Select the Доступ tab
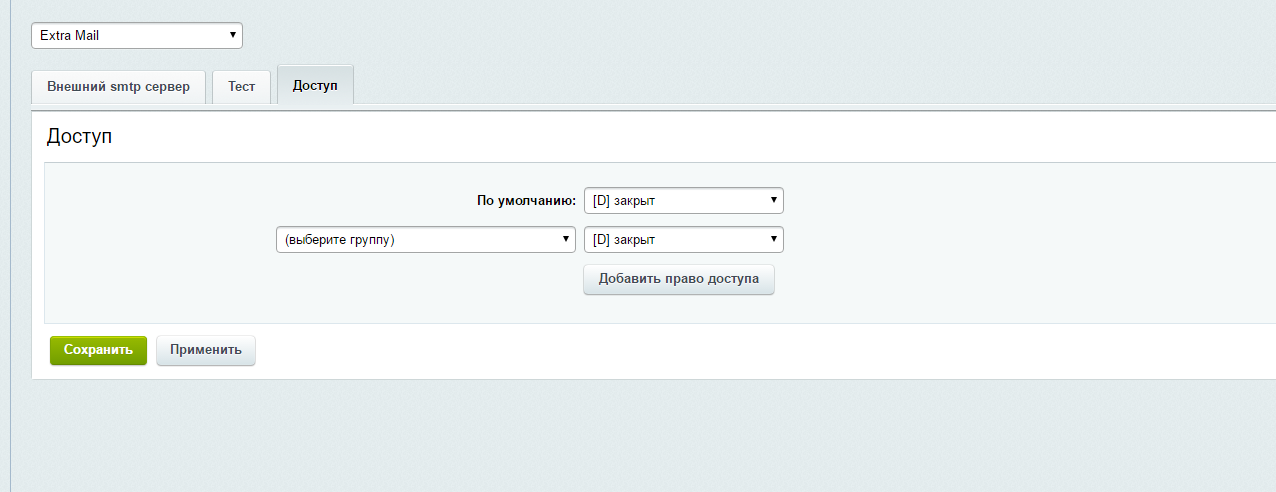This screenshot has height=492, width=1276. (x=315, y=86)
